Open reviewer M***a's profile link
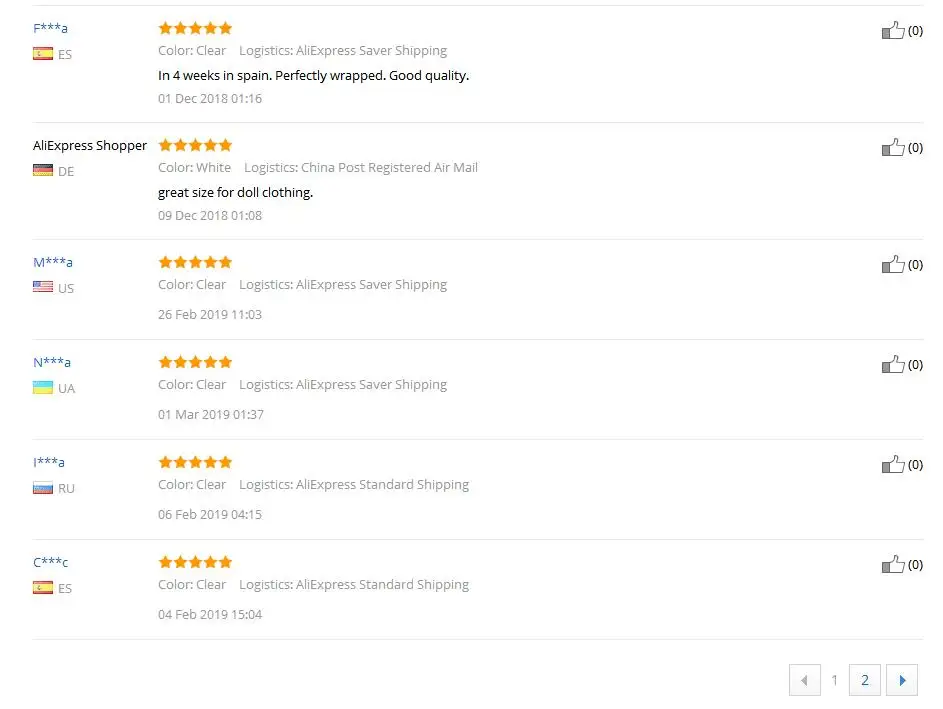This screenshot has height=709, width=943. (x=53, y=262)
